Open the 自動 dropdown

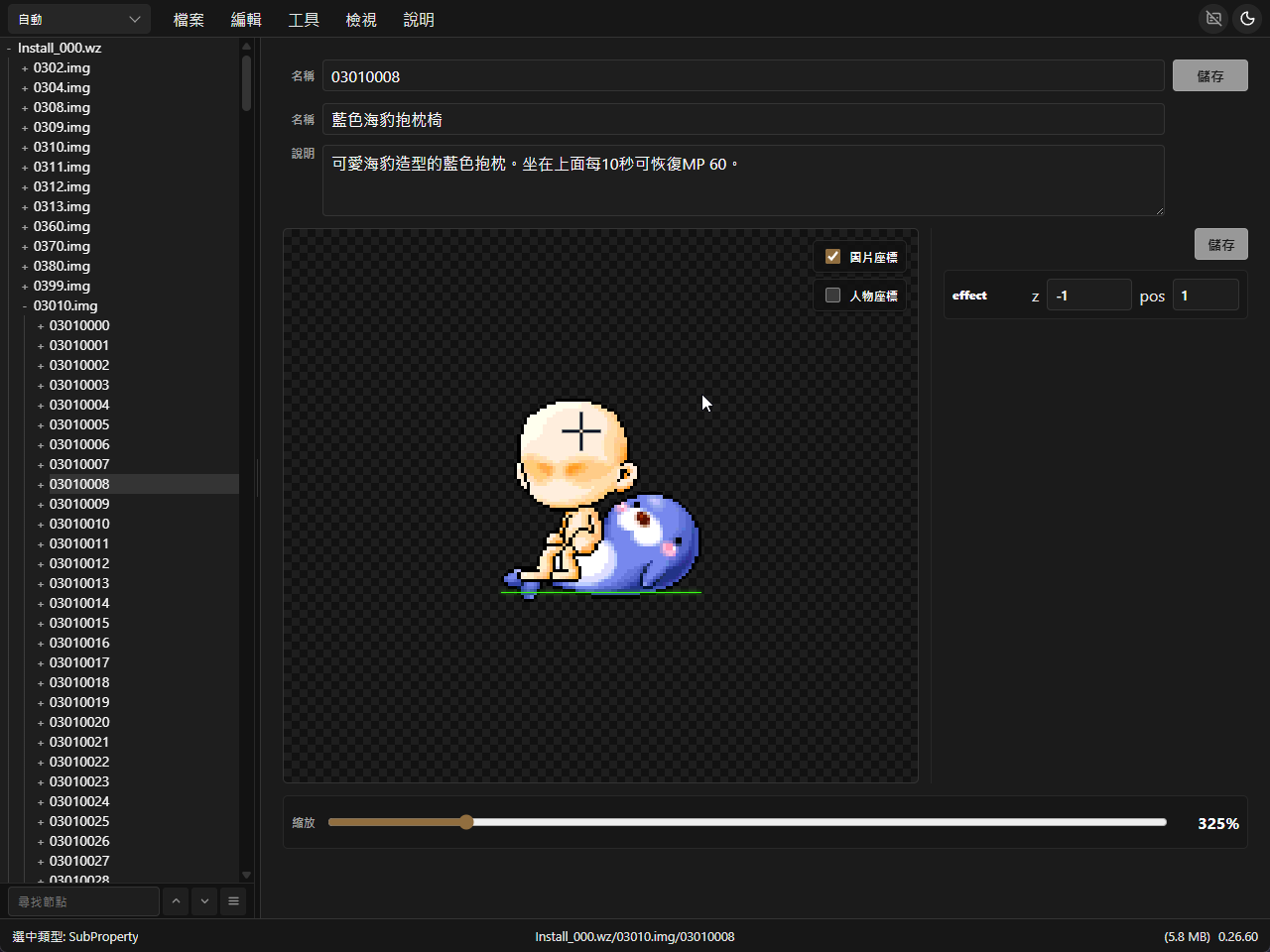tap(79, 19)
